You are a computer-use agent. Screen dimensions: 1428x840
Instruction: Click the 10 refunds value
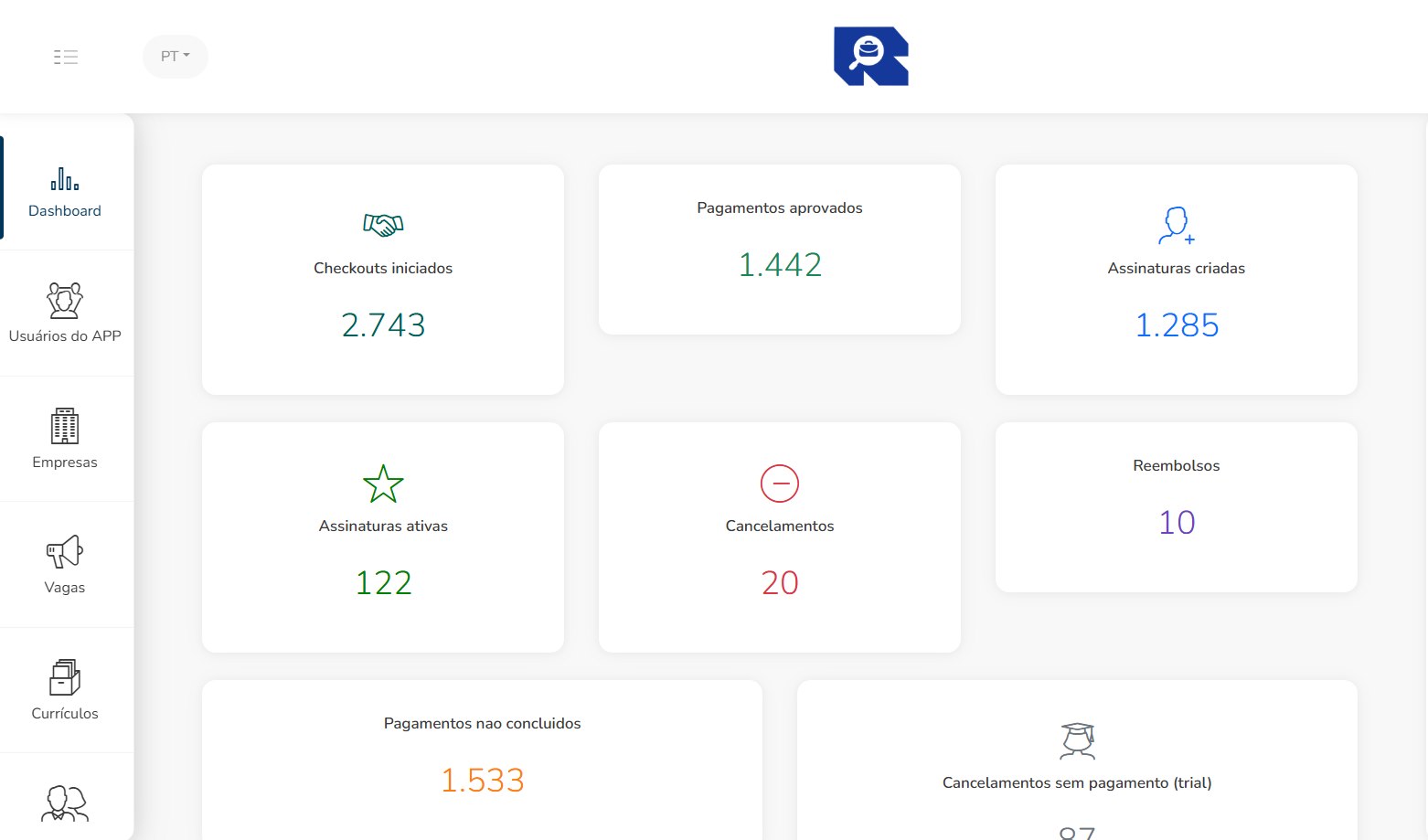tap(1177, 522)
